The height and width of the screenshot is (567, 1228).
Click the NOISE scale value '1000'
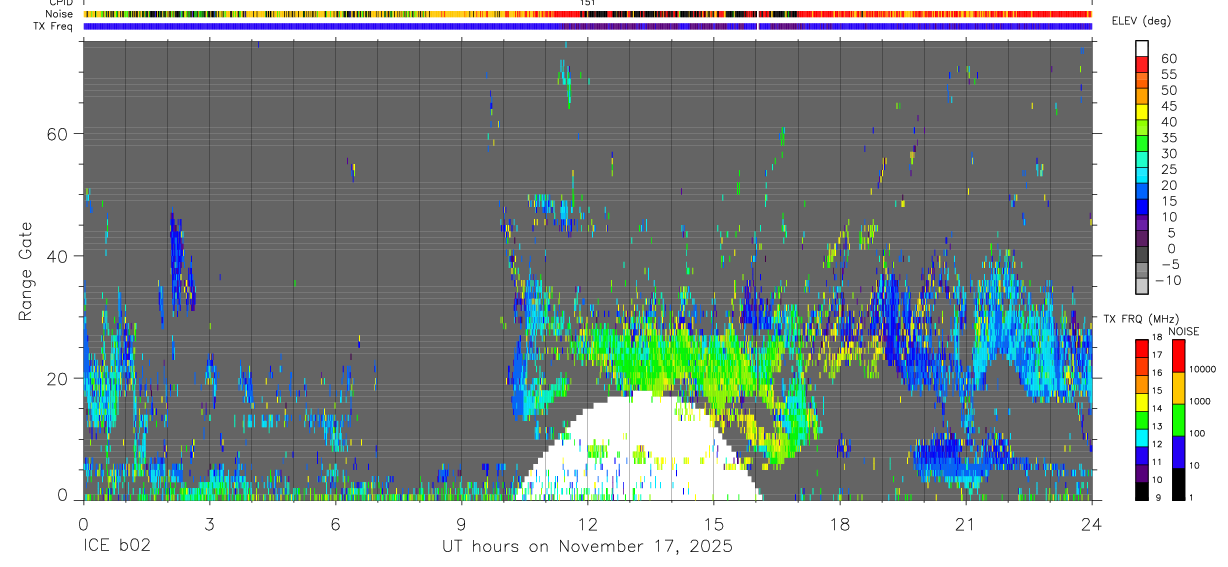pos(1199,402)
